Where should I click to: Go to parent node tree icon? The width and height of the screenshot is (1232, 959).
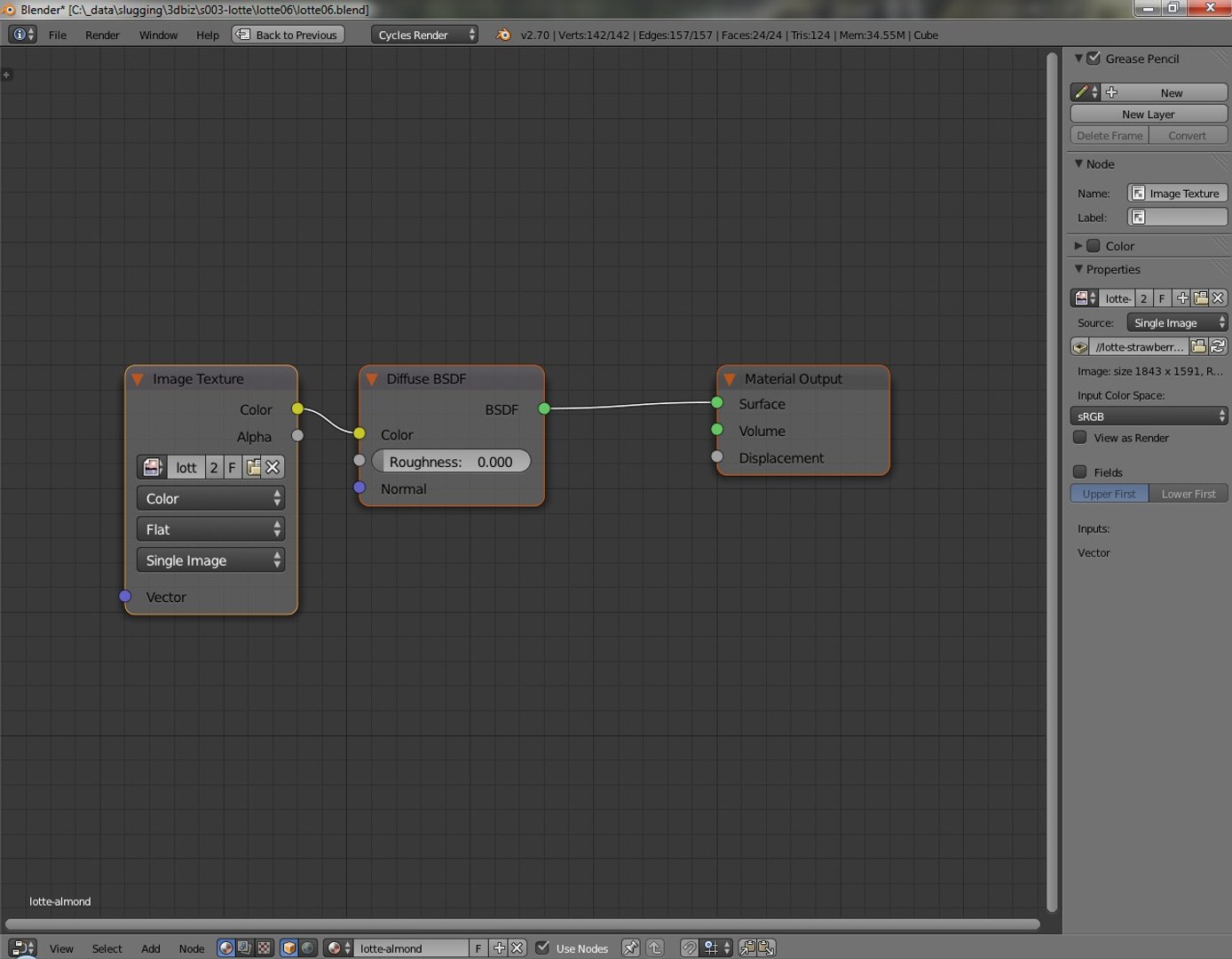[655, 947]
